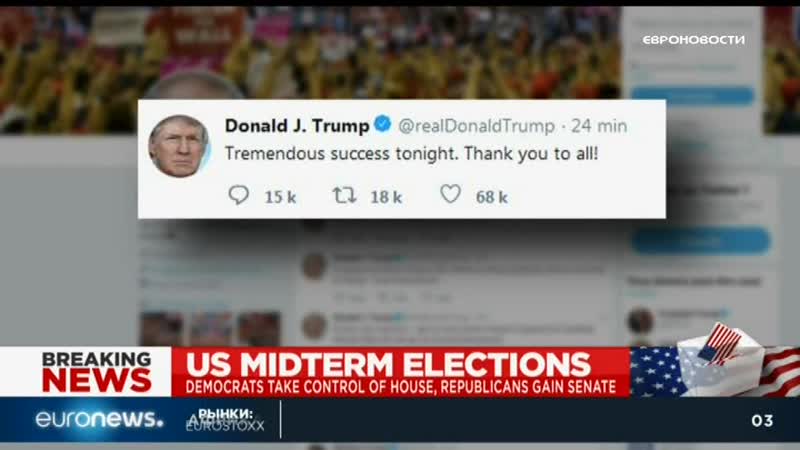Click the Рынки markets ticker label

pyautogui.click(x=226, y=413)
